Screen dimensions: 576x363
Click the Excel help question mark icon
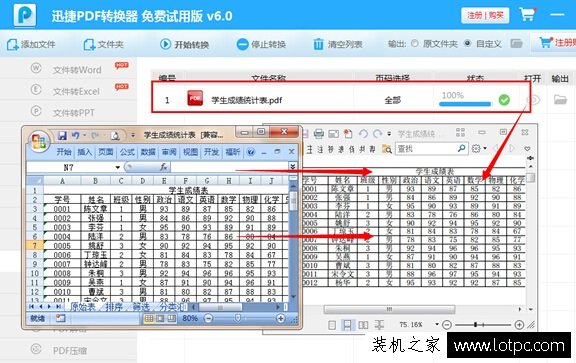coord(251,152)
